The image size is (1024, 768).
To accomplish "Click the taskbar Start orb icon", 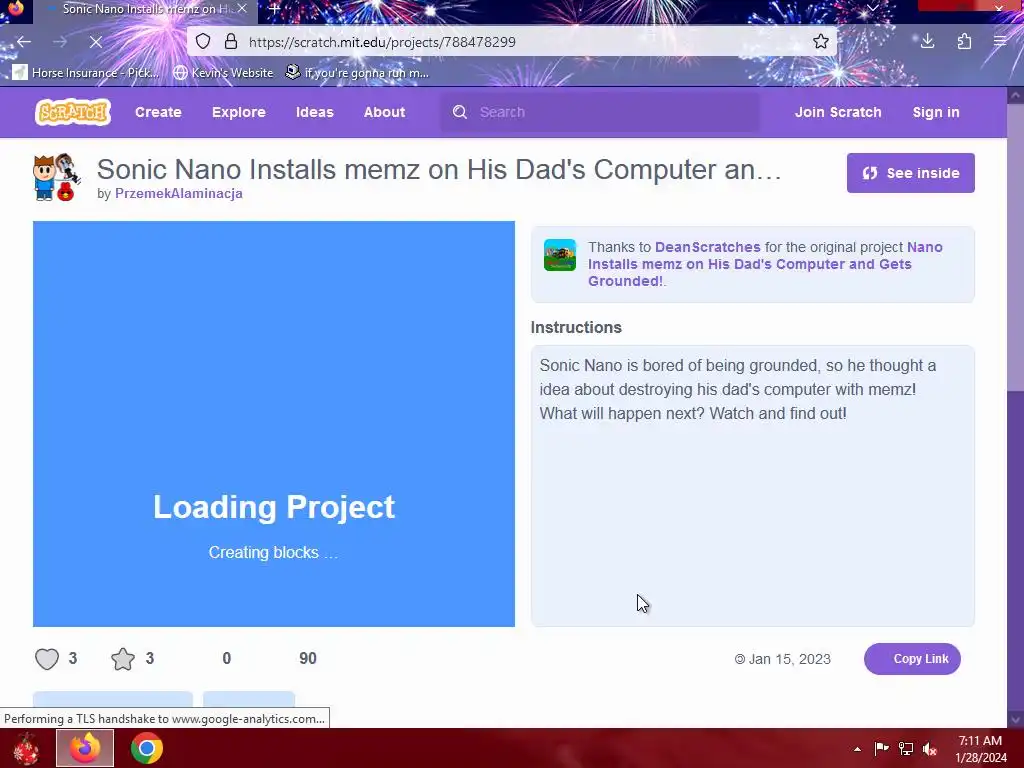I will (26, 748).
